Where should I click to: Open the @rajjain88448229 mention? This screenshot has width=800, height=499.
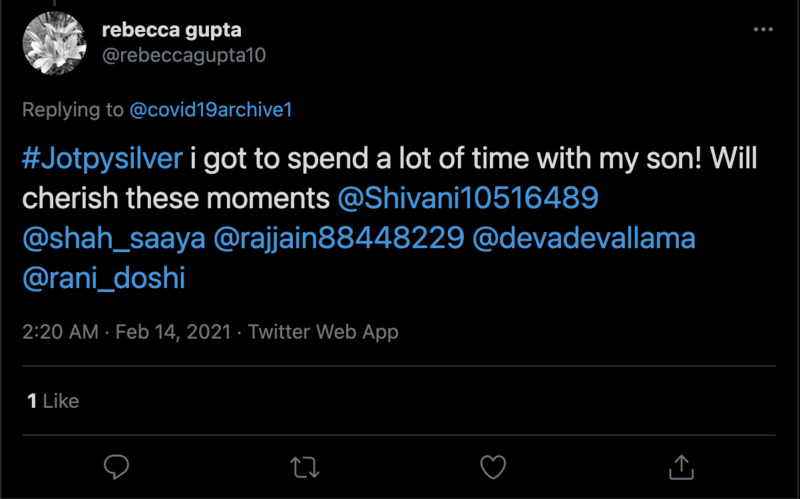[x=333, y=238]
